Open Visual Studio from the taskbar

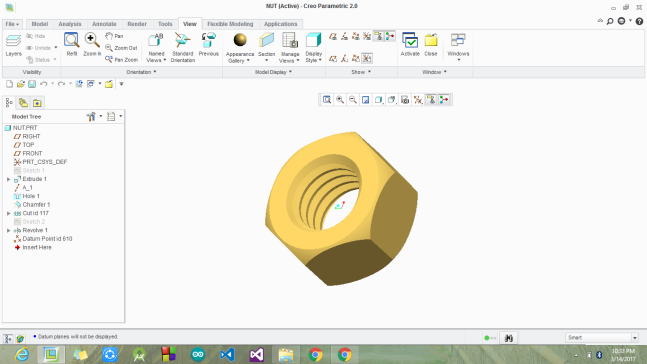click(x=256, y=355)
